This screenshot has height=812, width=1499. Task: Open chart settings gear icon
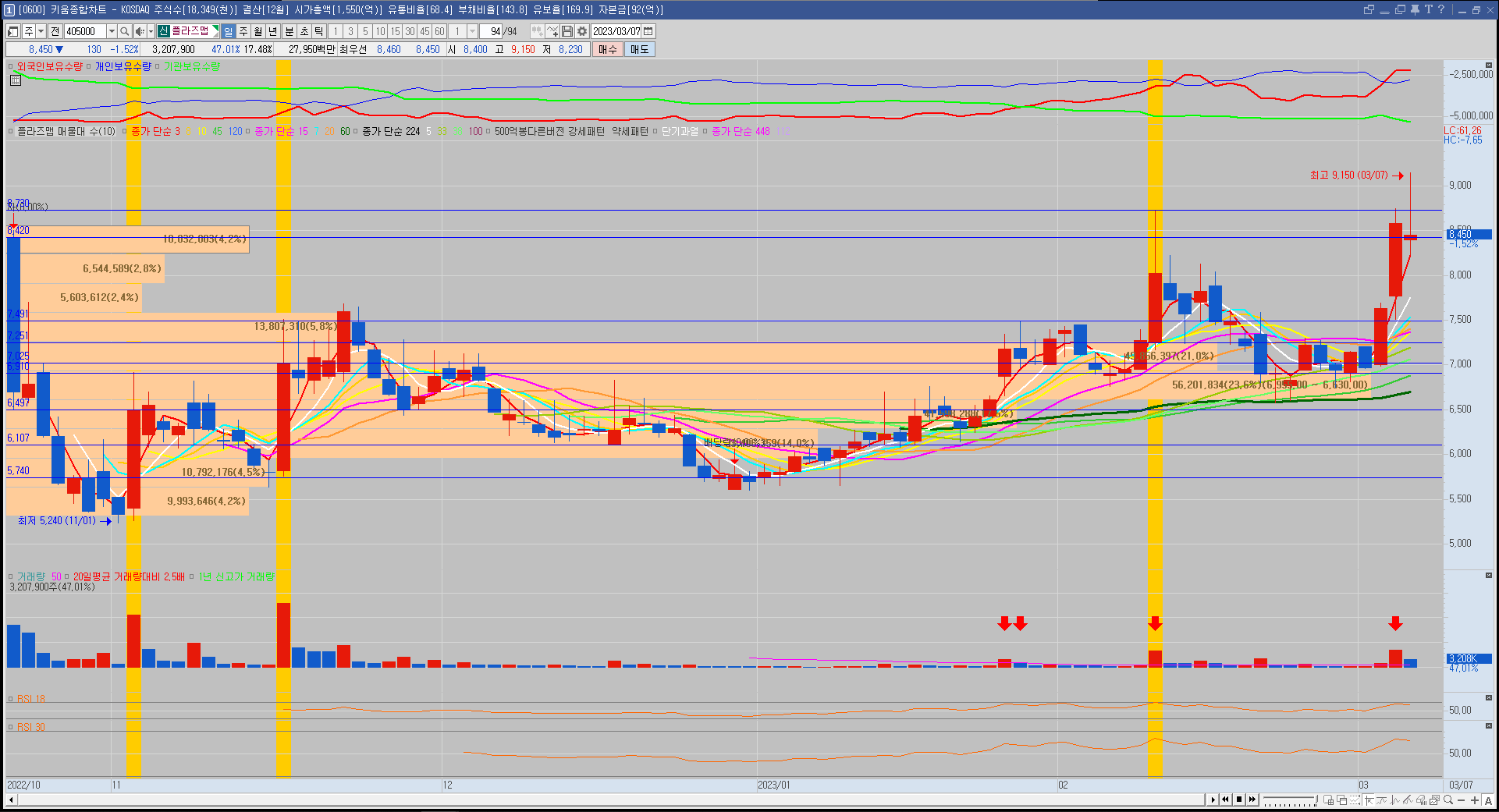[581, 31]
